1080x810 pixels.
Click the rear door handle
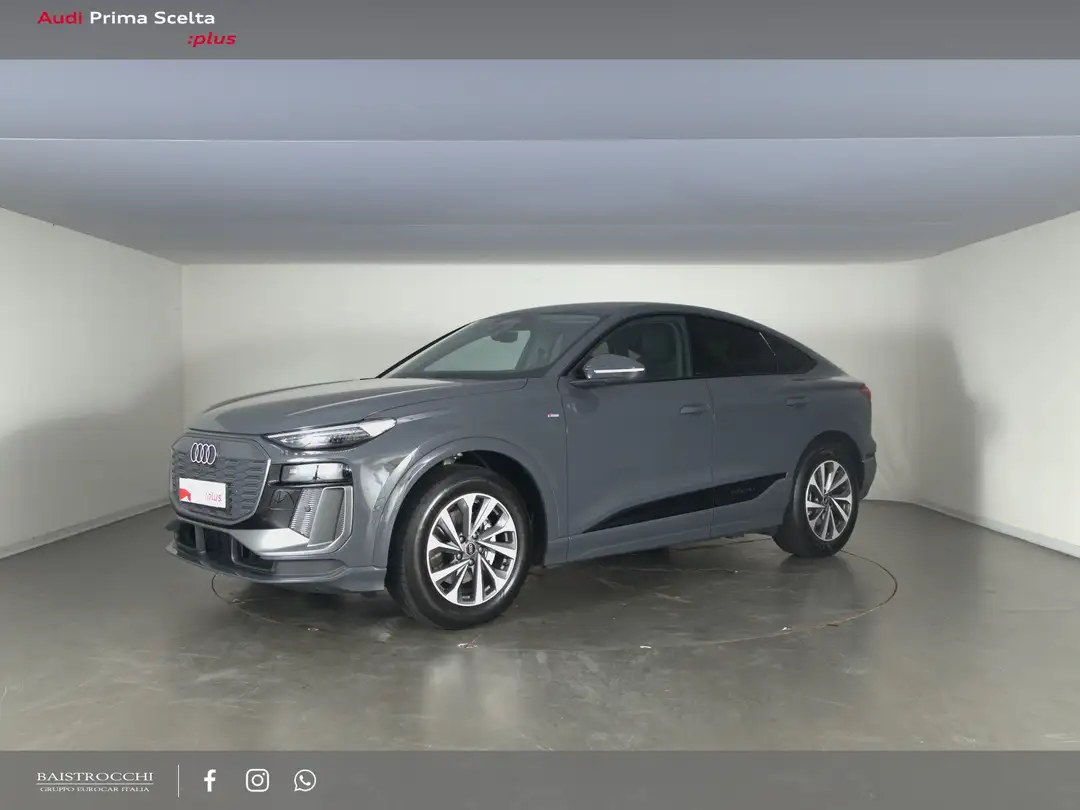tap(796, 401)
